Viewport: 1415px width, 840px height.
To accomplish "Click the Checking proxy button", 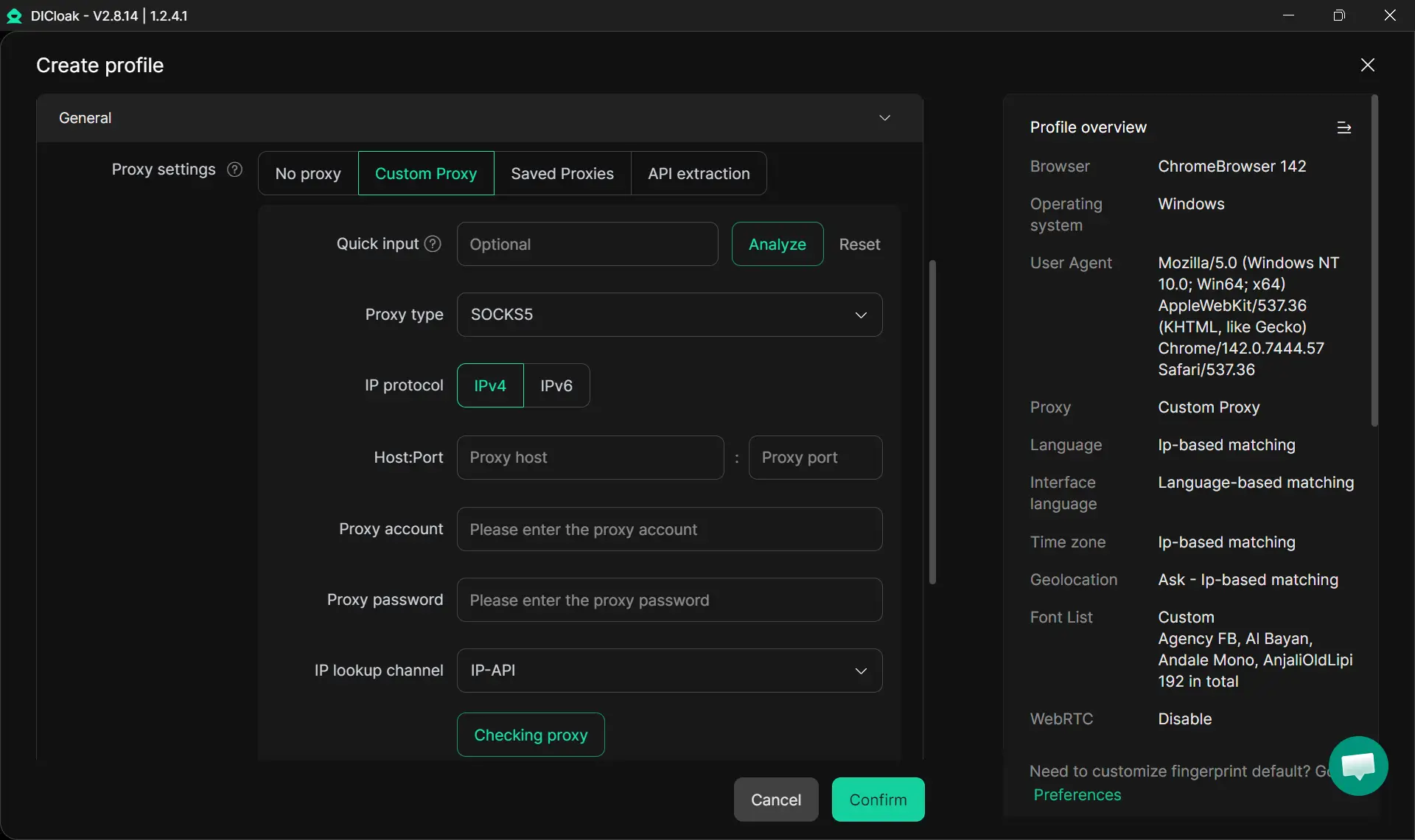I will point(531,735).
